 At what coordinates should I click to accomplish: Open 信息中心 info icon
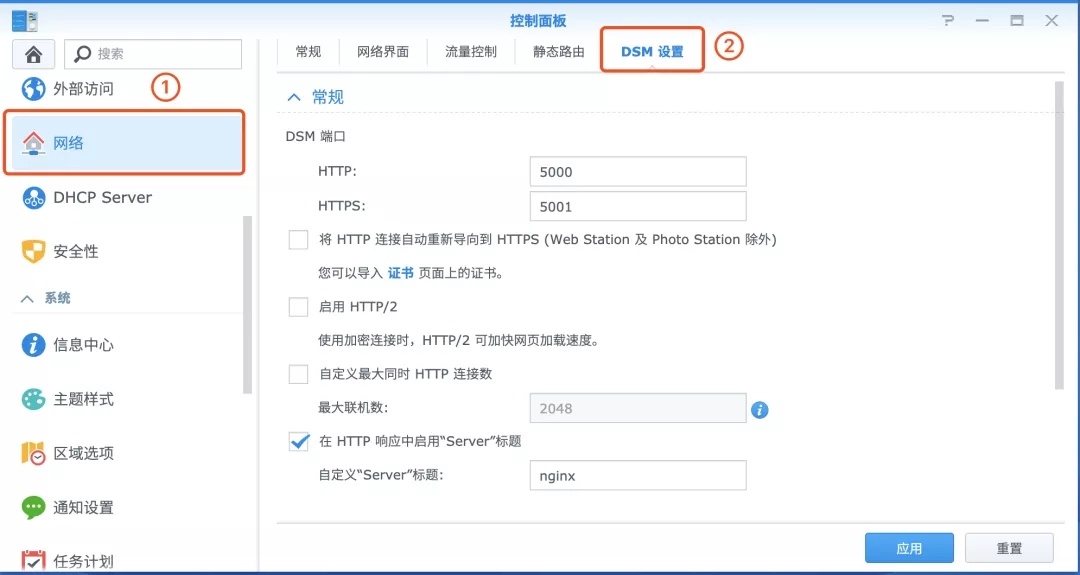[x=34, y=344]
